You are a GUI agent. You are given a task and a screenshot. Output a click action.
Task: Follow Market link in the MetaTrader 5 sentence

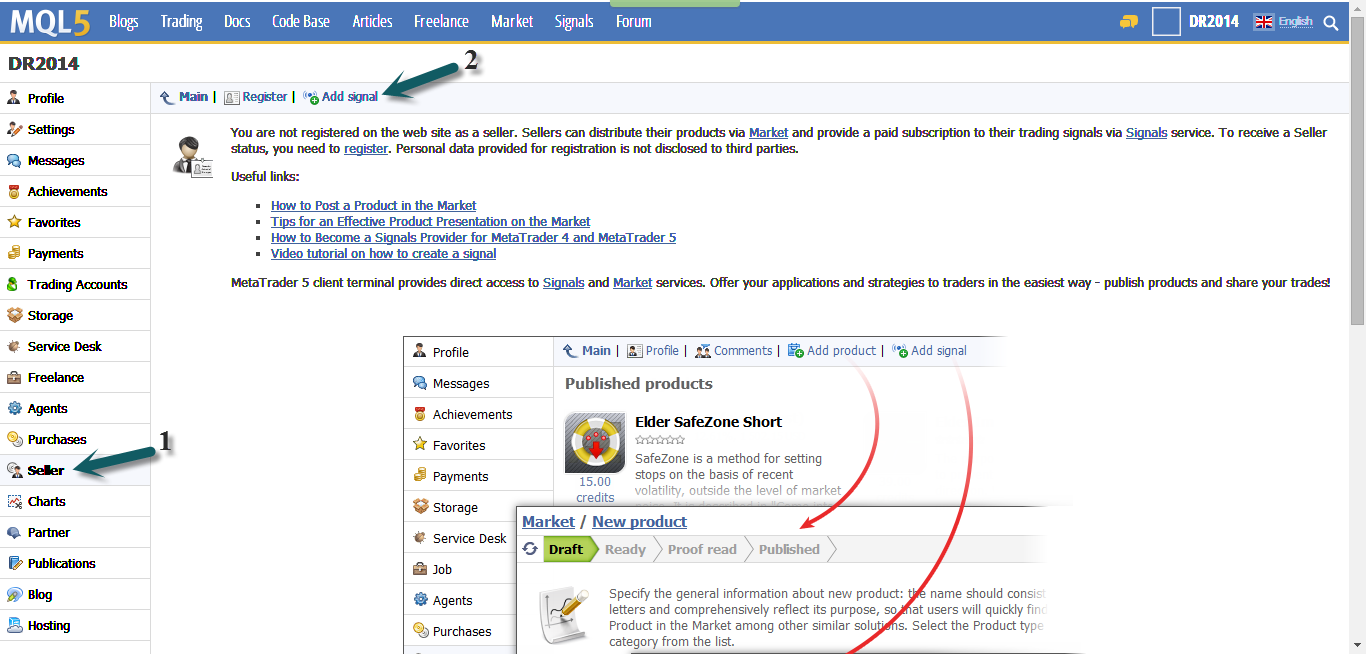633,283
